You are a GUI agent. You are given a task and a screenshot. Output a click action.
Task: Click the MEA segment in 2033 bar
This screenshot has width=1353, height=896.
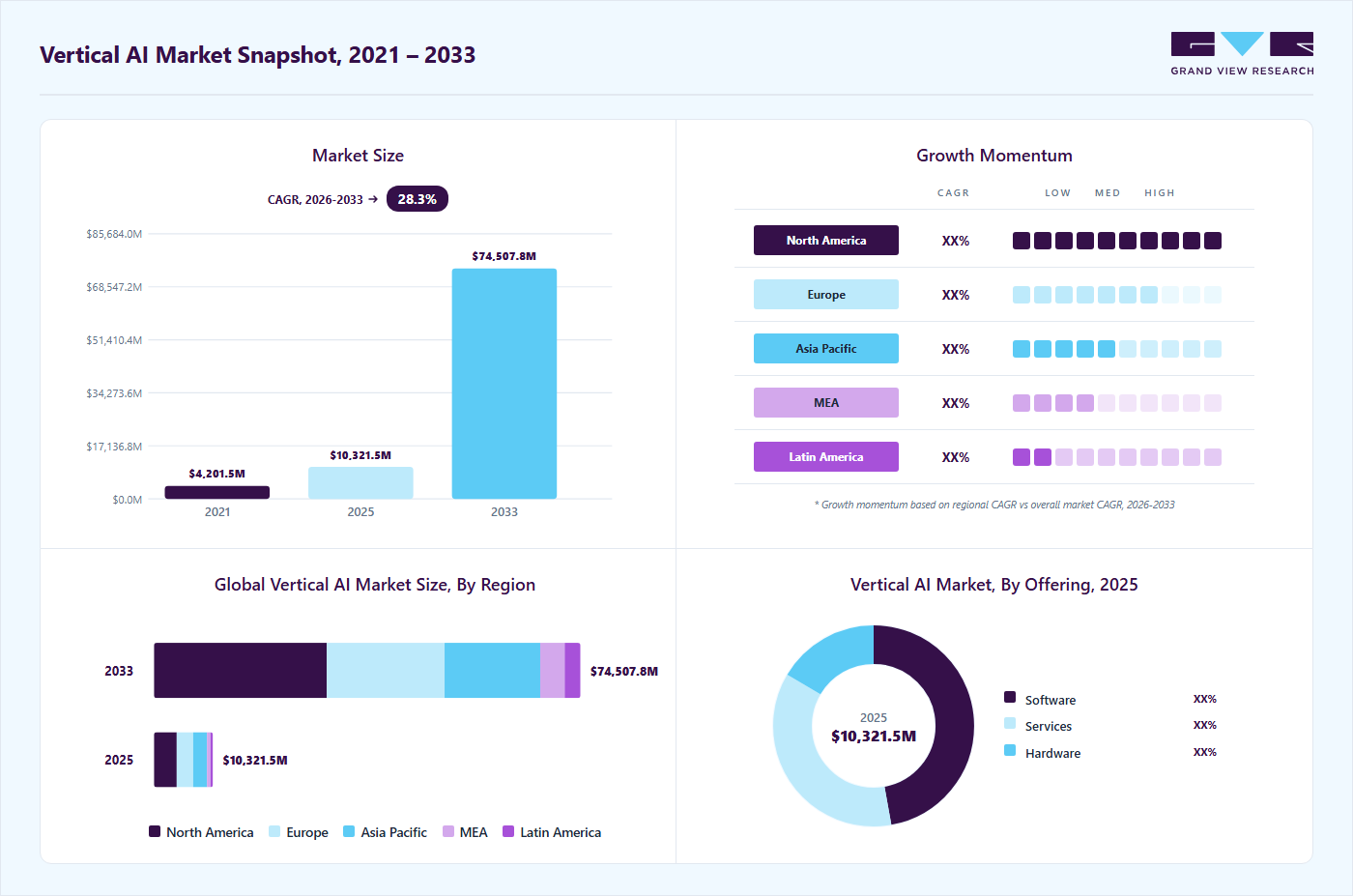pos(553,671)
